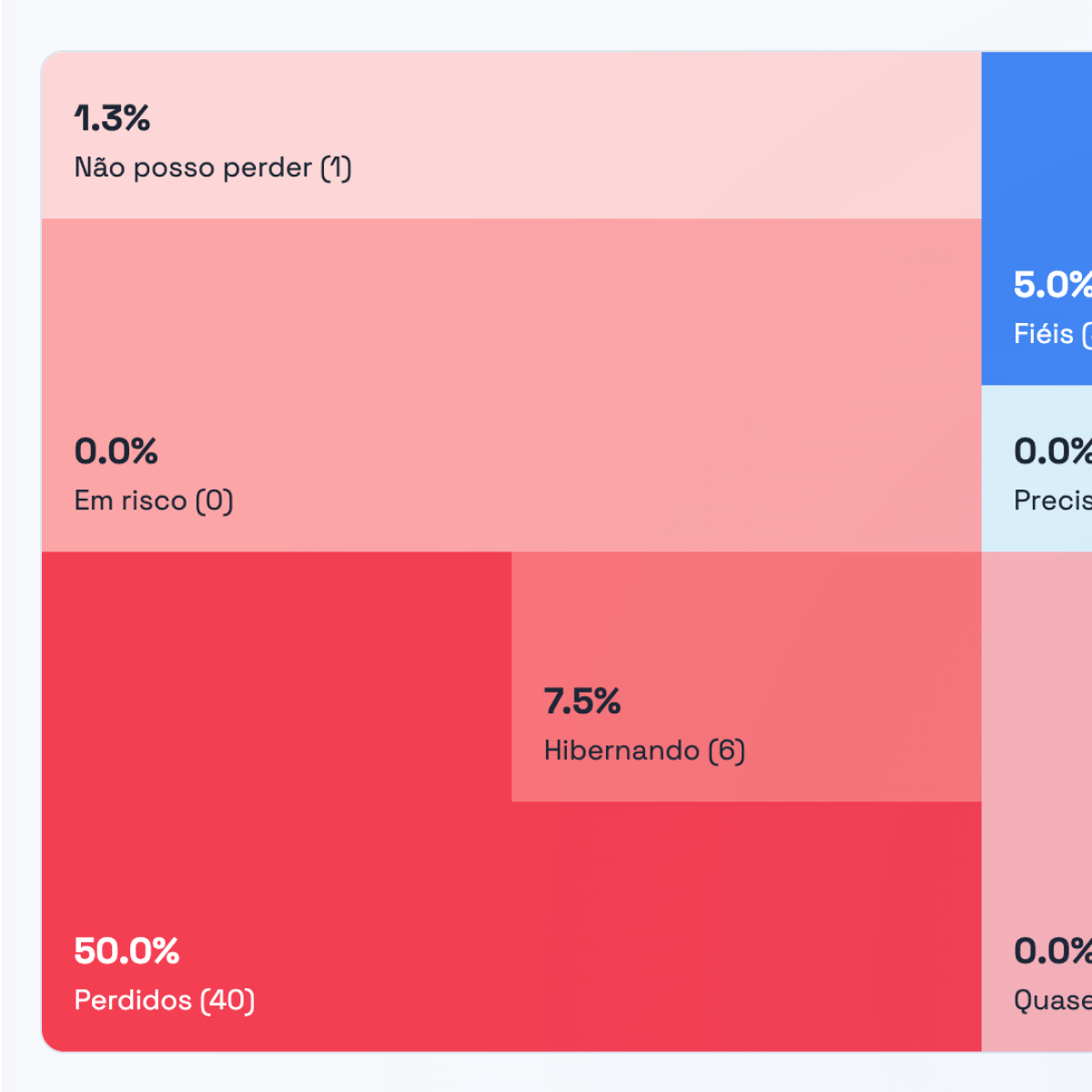This screenshot has width=1092, height=1092.
Task: Select the 'Não posso perder (1)' label
Action: click(213, 167)
